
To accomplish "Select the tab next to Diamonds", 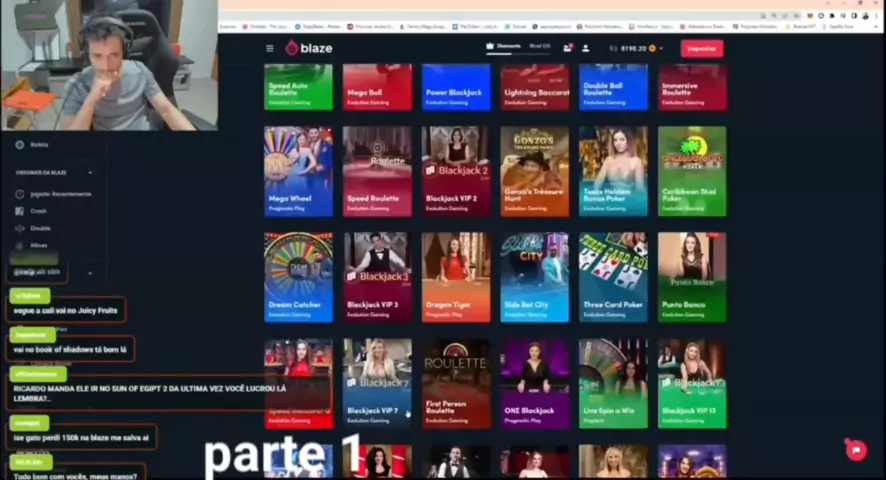I will point(540,47).
